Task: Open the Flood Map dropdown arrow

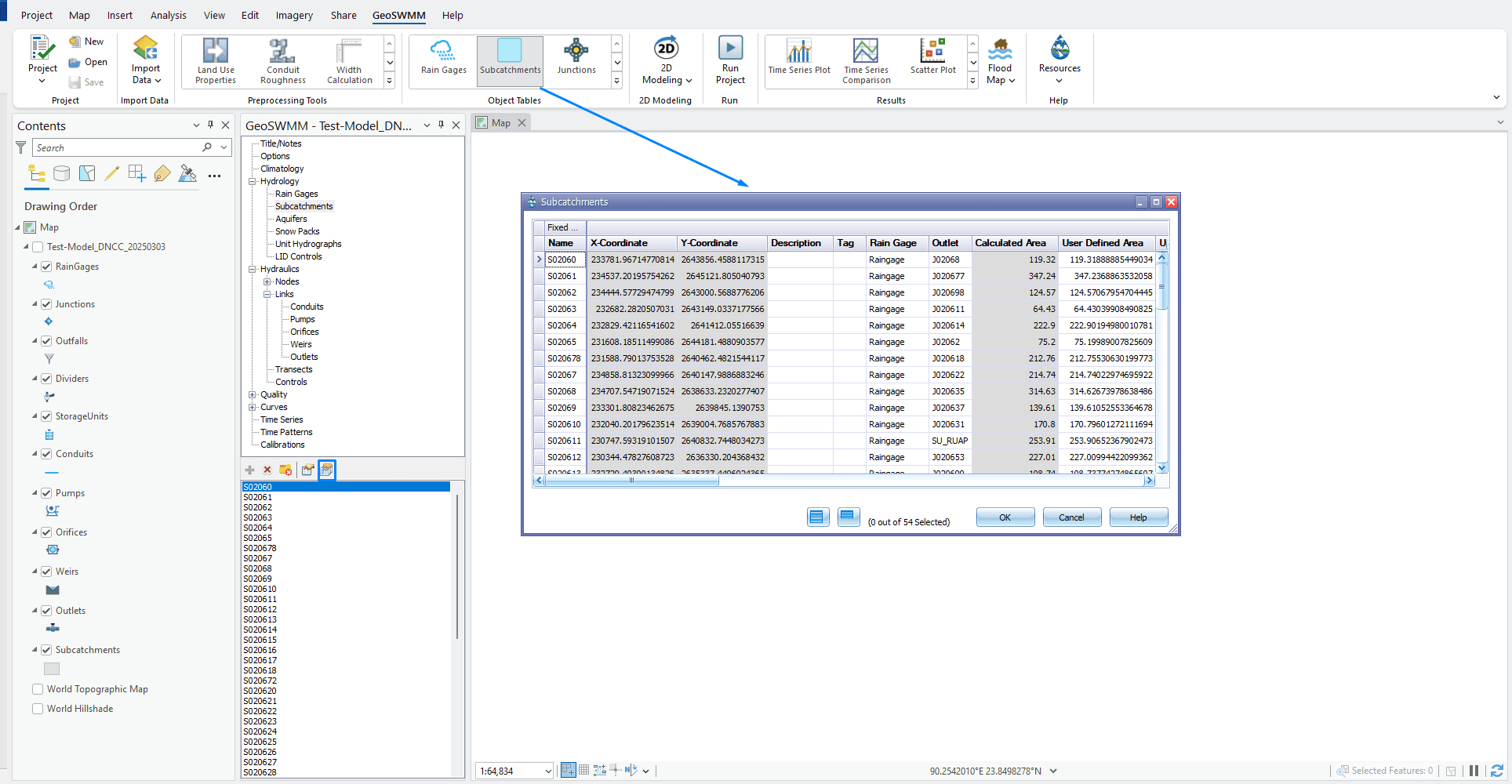Action: pyautogui.click(x=1012, y=81)
